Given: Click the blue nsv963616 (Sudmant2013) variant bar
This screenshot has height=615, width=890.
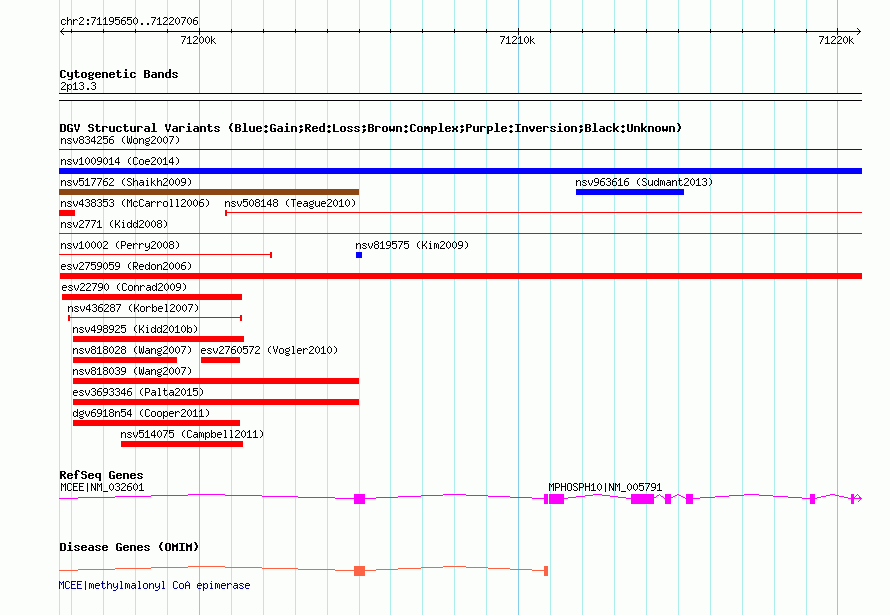Looking at the screenshot, I should pos(629,192).
